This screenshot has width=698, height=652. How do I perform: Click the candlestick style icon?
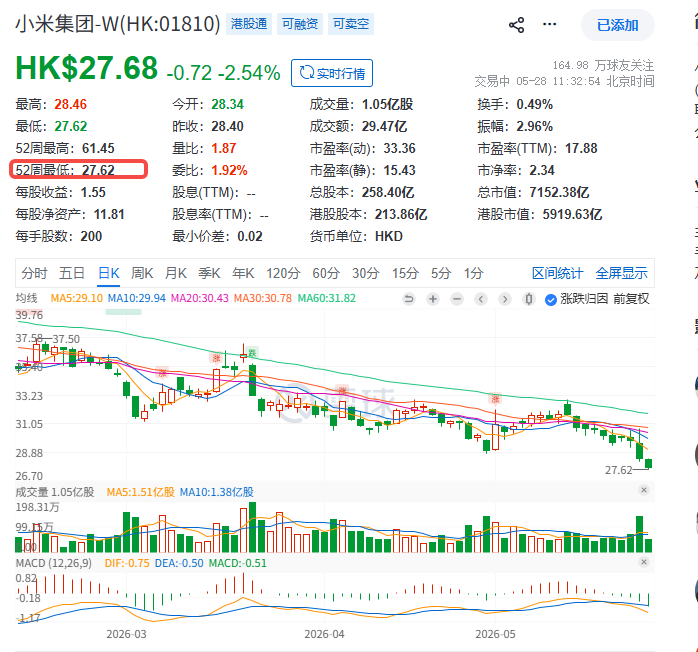coord(529,299)
